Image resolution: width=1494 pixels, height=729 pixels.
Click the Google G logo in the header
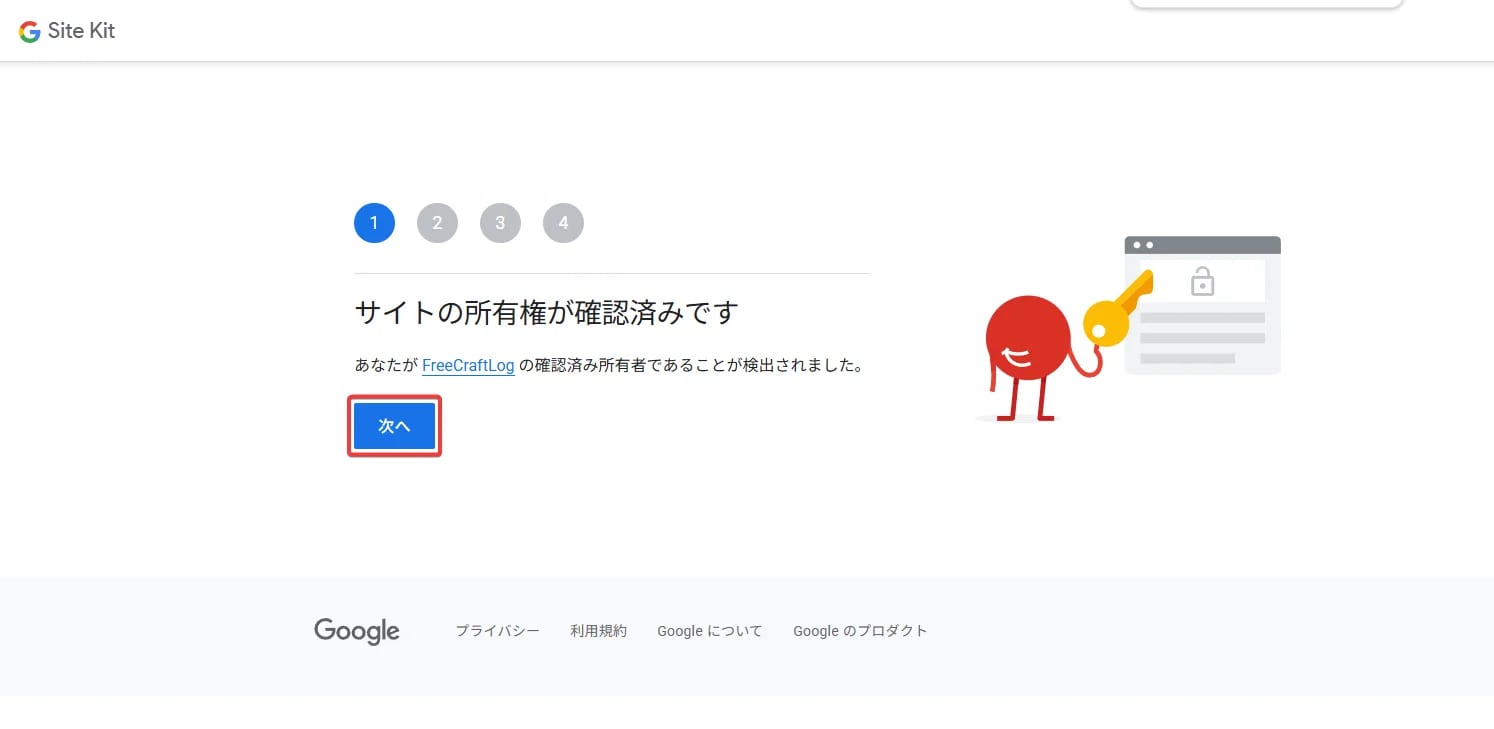tap(29, 31)
